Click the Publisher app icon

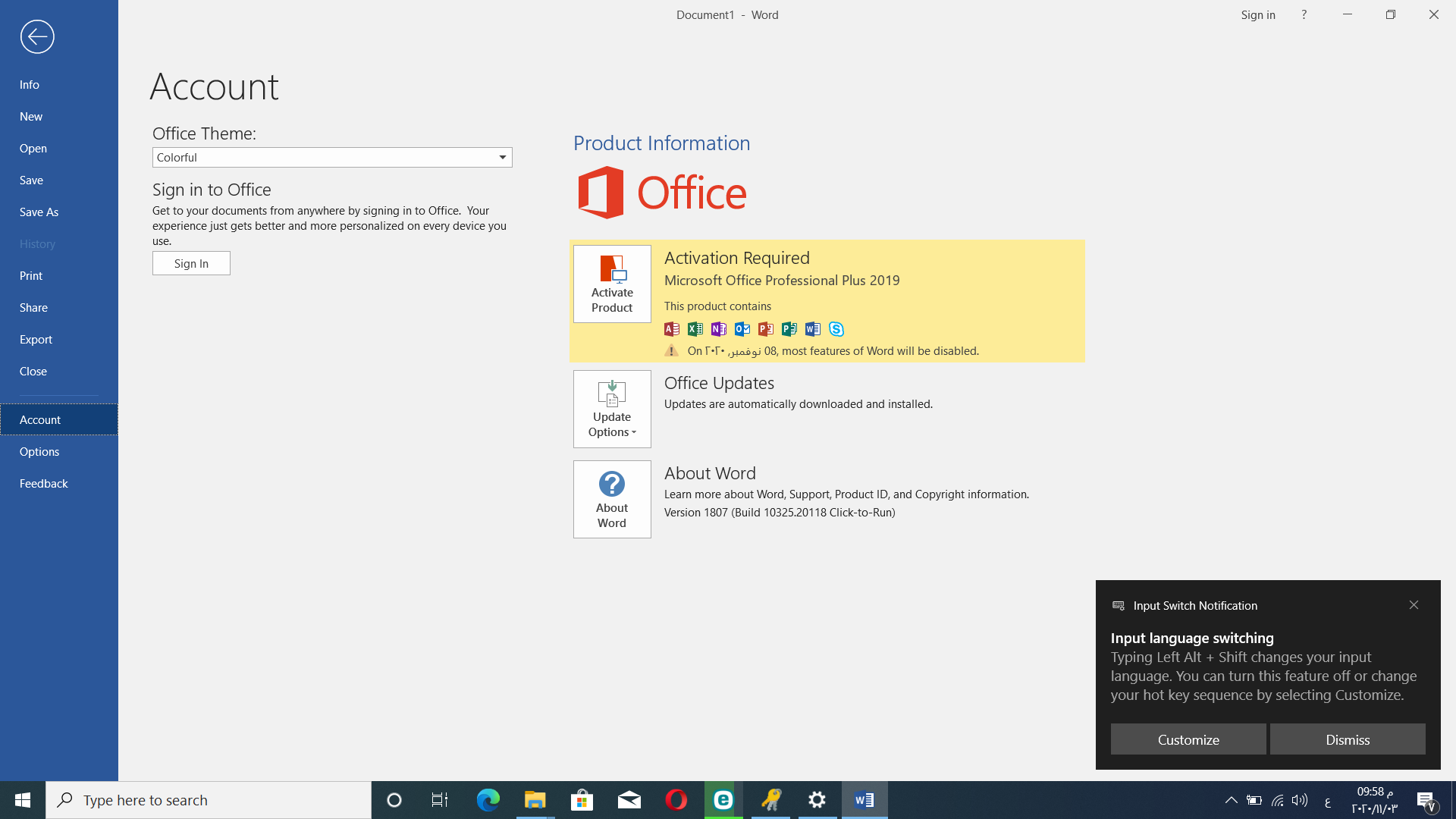tap(789, 328)
